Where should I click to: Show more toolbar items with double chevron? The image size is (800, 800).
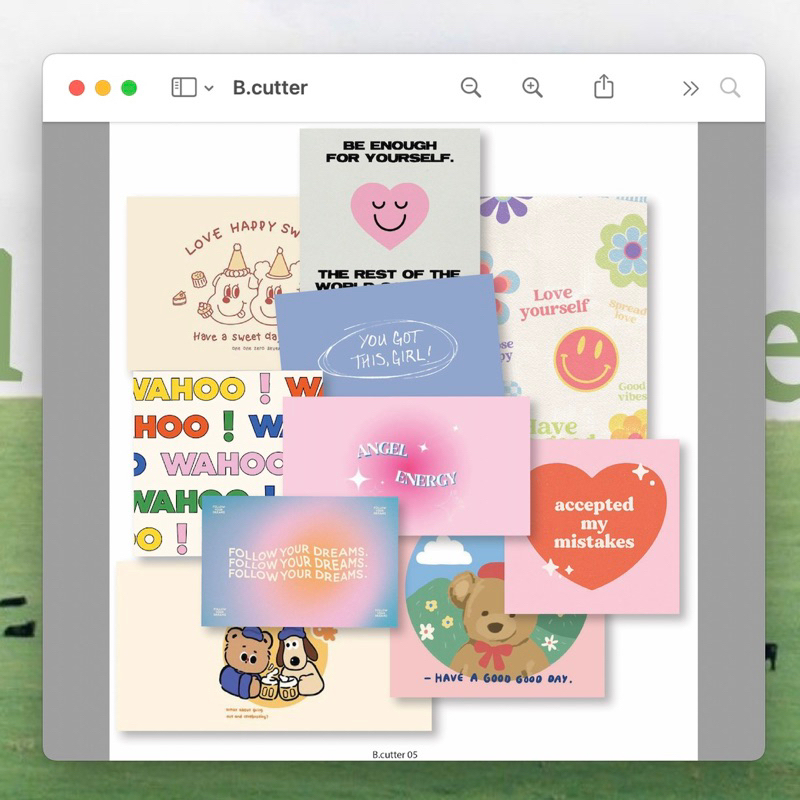click(x=690, y=88)
